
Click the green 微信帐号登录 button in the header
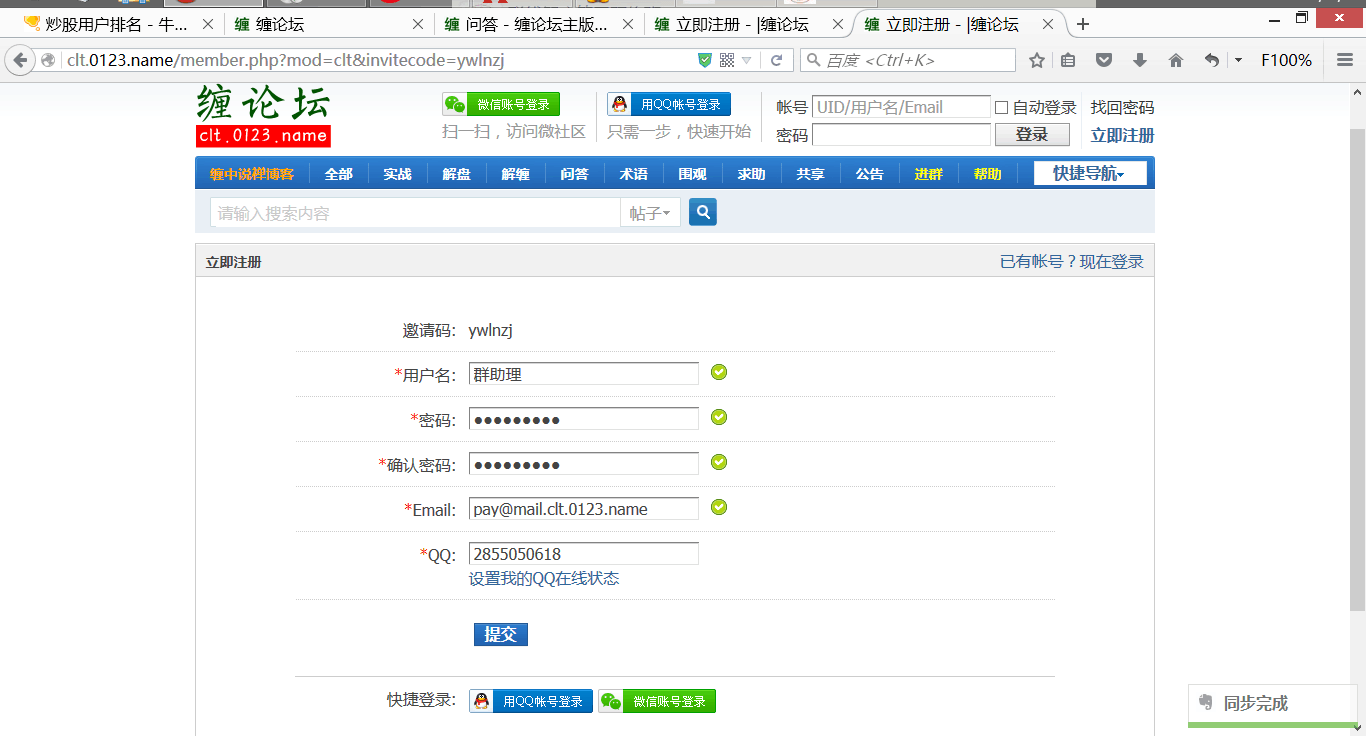click(x=501, y=105)
